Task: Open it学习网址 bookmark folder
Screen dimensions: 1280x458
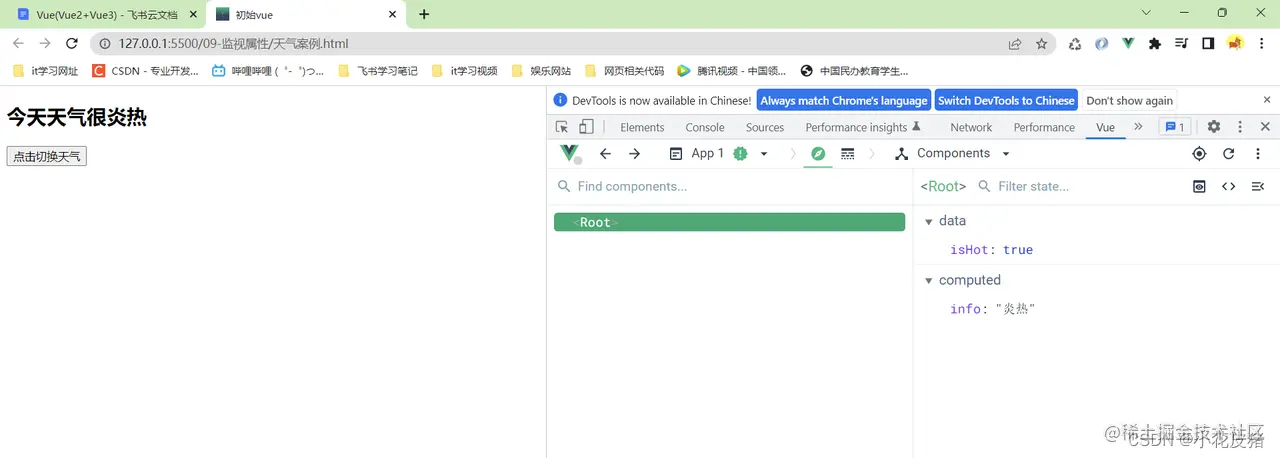Action: point(46,71)
